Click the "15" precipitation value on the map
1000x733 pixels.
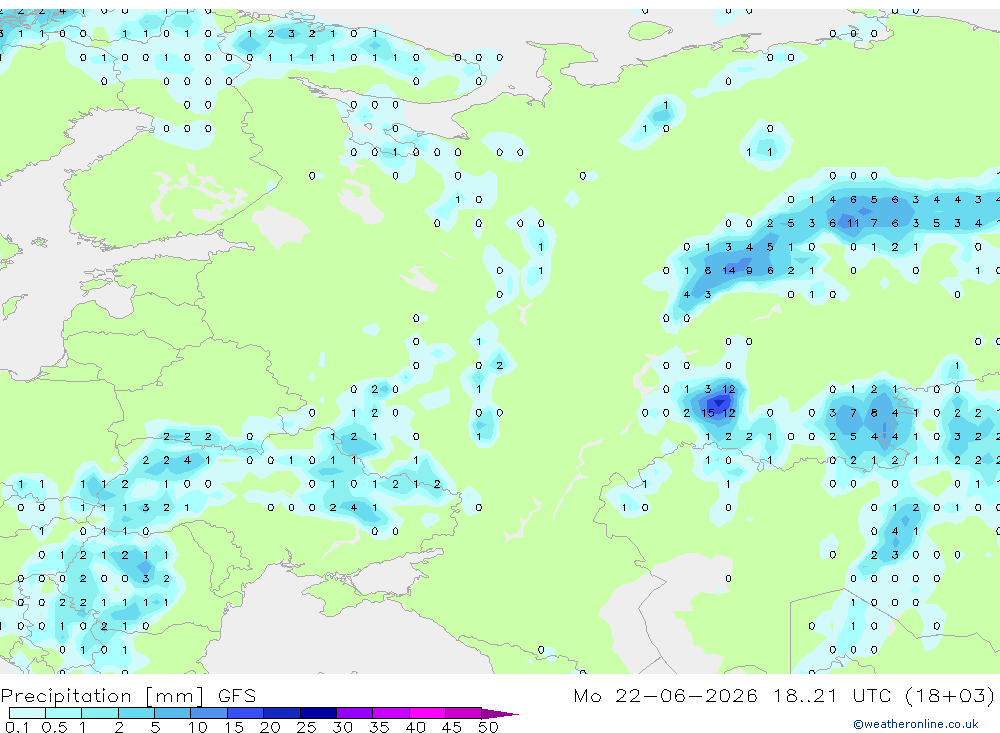707,413
